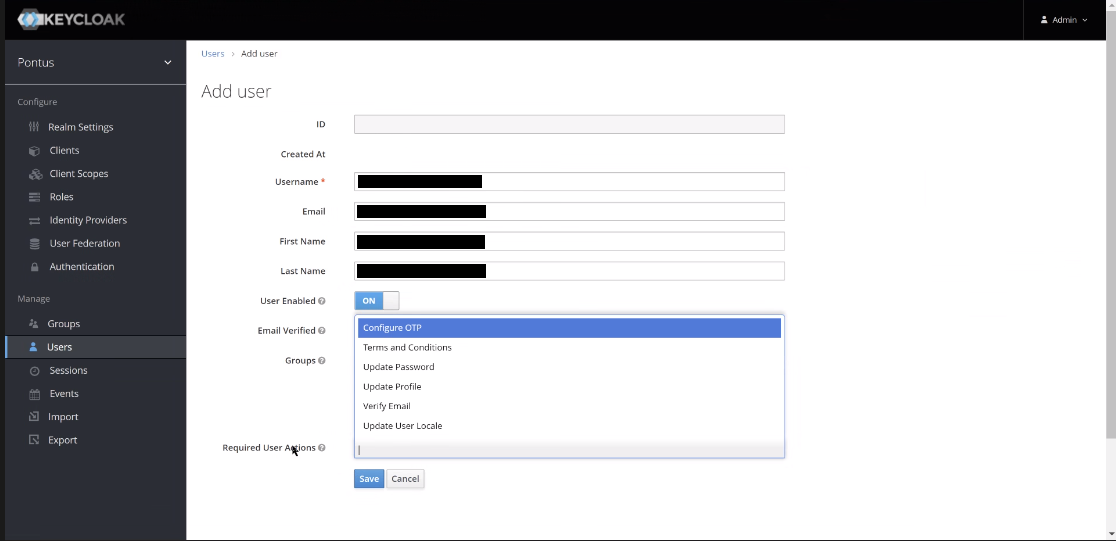The image size is (1116, 541).
Task: Click the Username input field
Action: pos(569,182)
